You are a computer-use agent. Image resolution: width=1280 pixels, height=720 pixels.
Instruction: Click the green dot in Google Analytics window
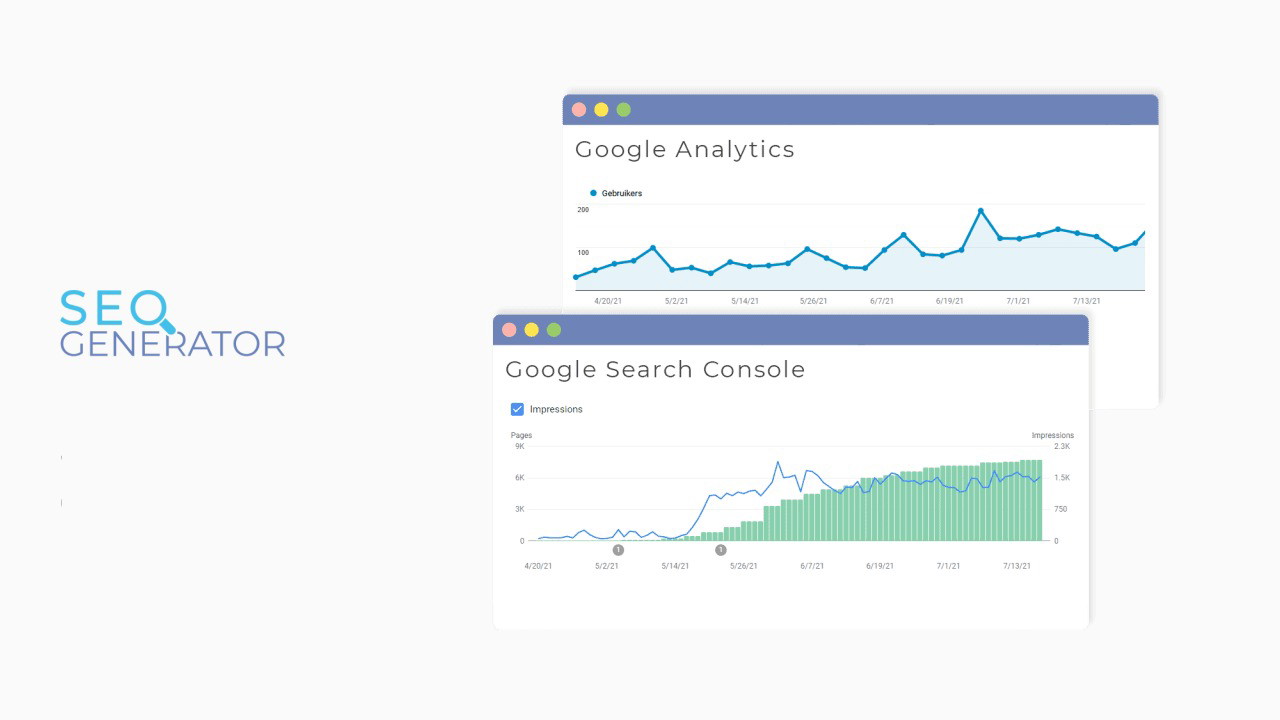(624, 110)
